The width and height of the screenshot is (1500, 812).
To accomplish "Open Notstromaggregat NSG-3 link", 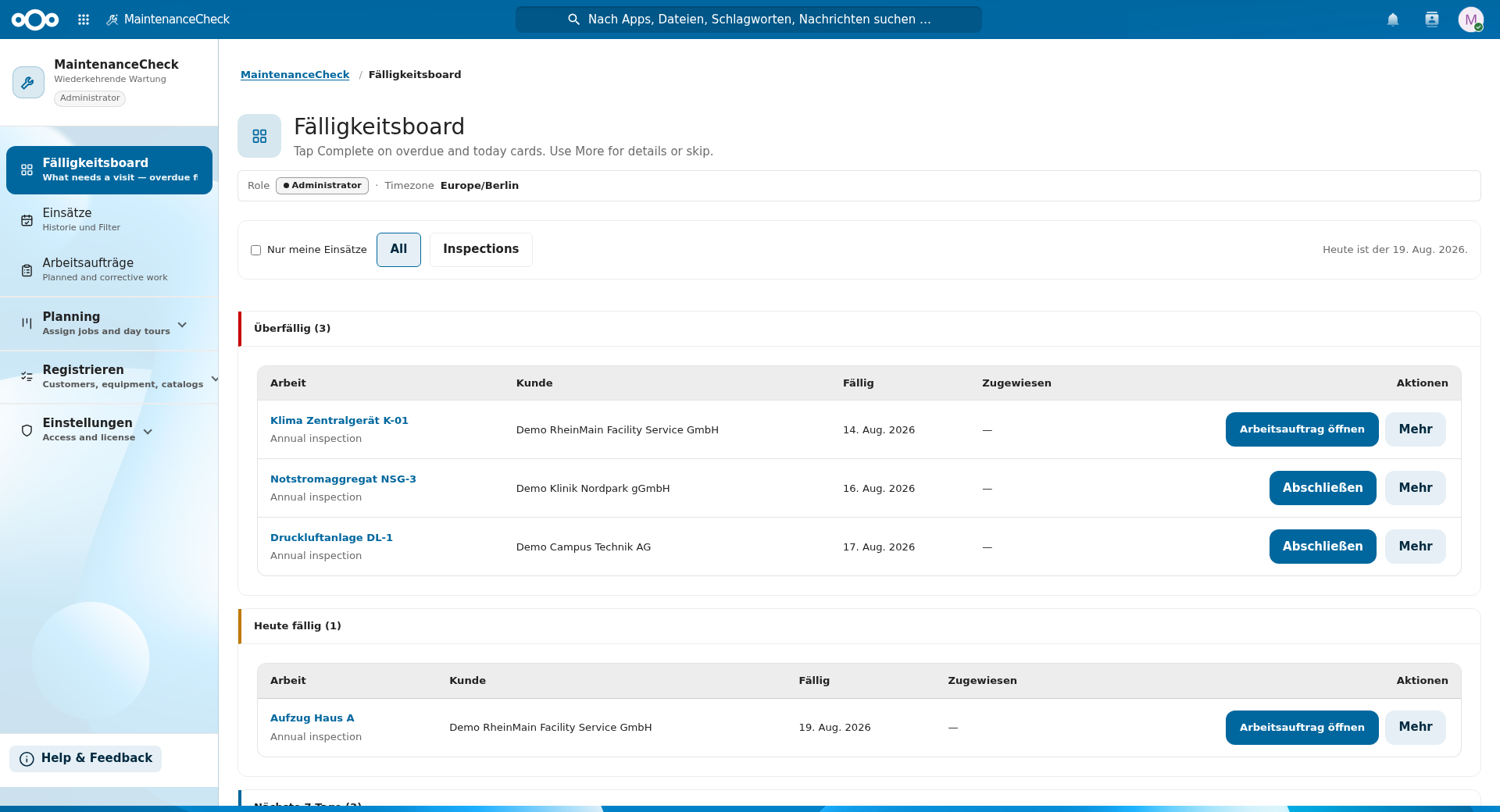I will tap(343, 479).
